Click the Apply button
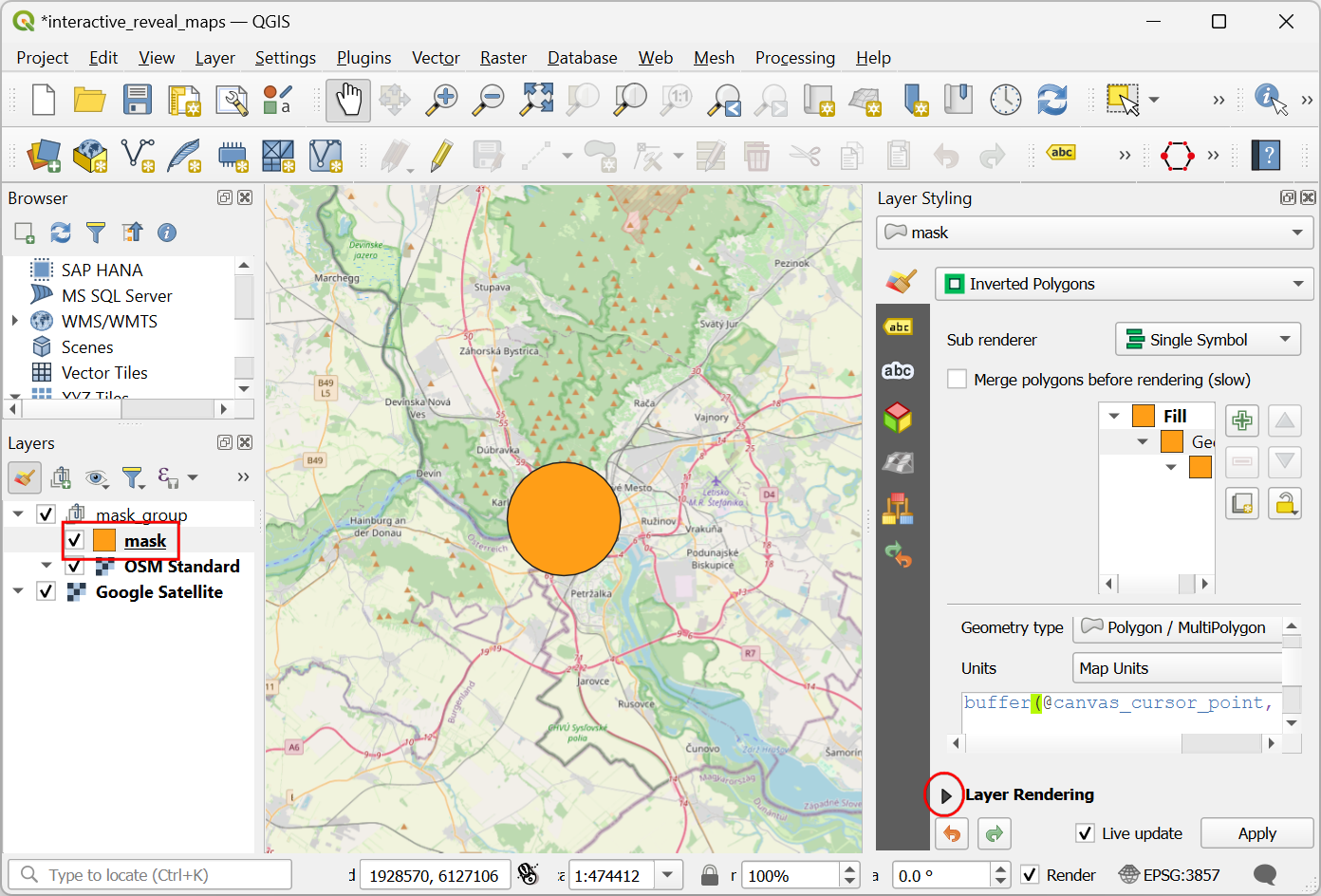The image size is (1321, 896). (x=1256, y=833)
